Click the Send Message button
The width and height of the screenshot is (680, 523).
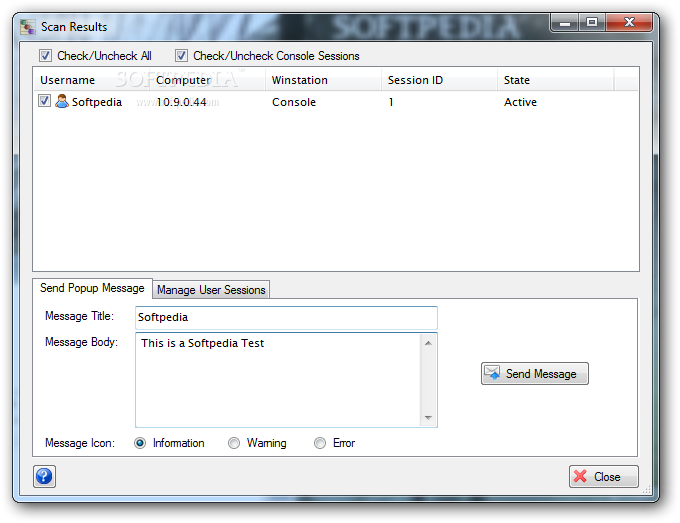click(535, 373)
